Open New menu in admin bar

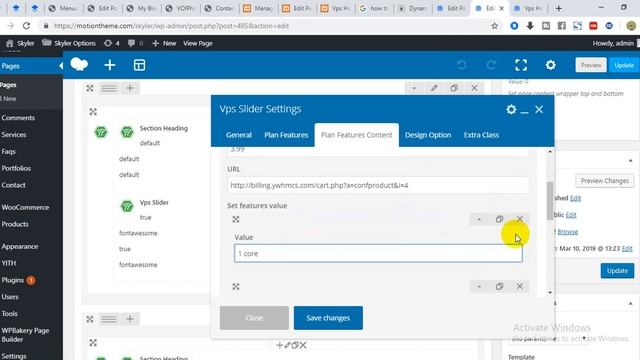pyautogui.click(x=164, y=43)
